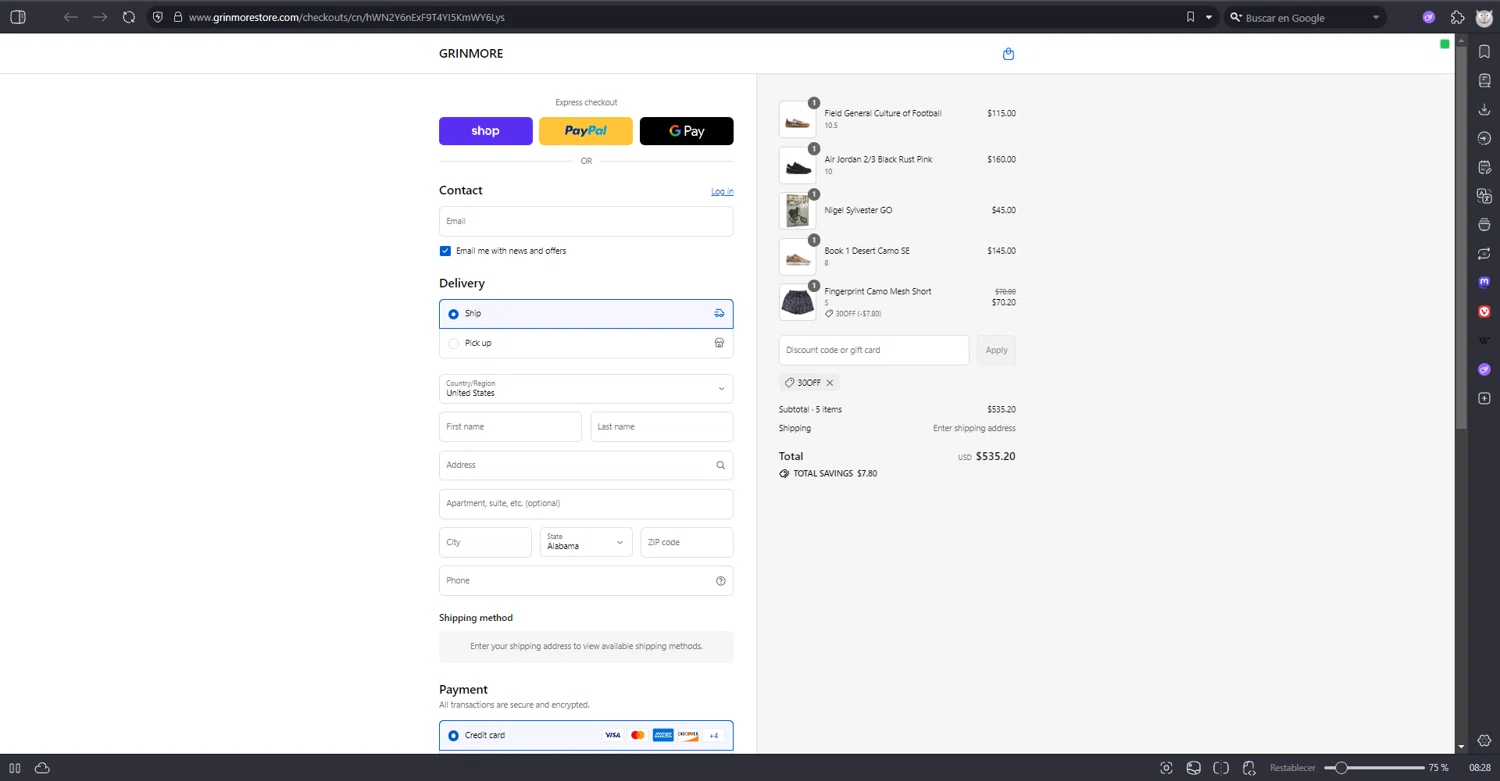The height and width of the screenshot is (781, 1500).
Task: Open sync cloud icon in status bar
Action: tap(42, 768)
